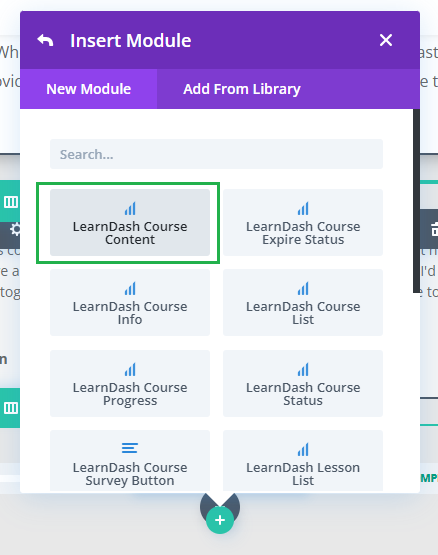Click the module list vertical scrollbar
Screen dimensions: 438x555
(416, 201)
